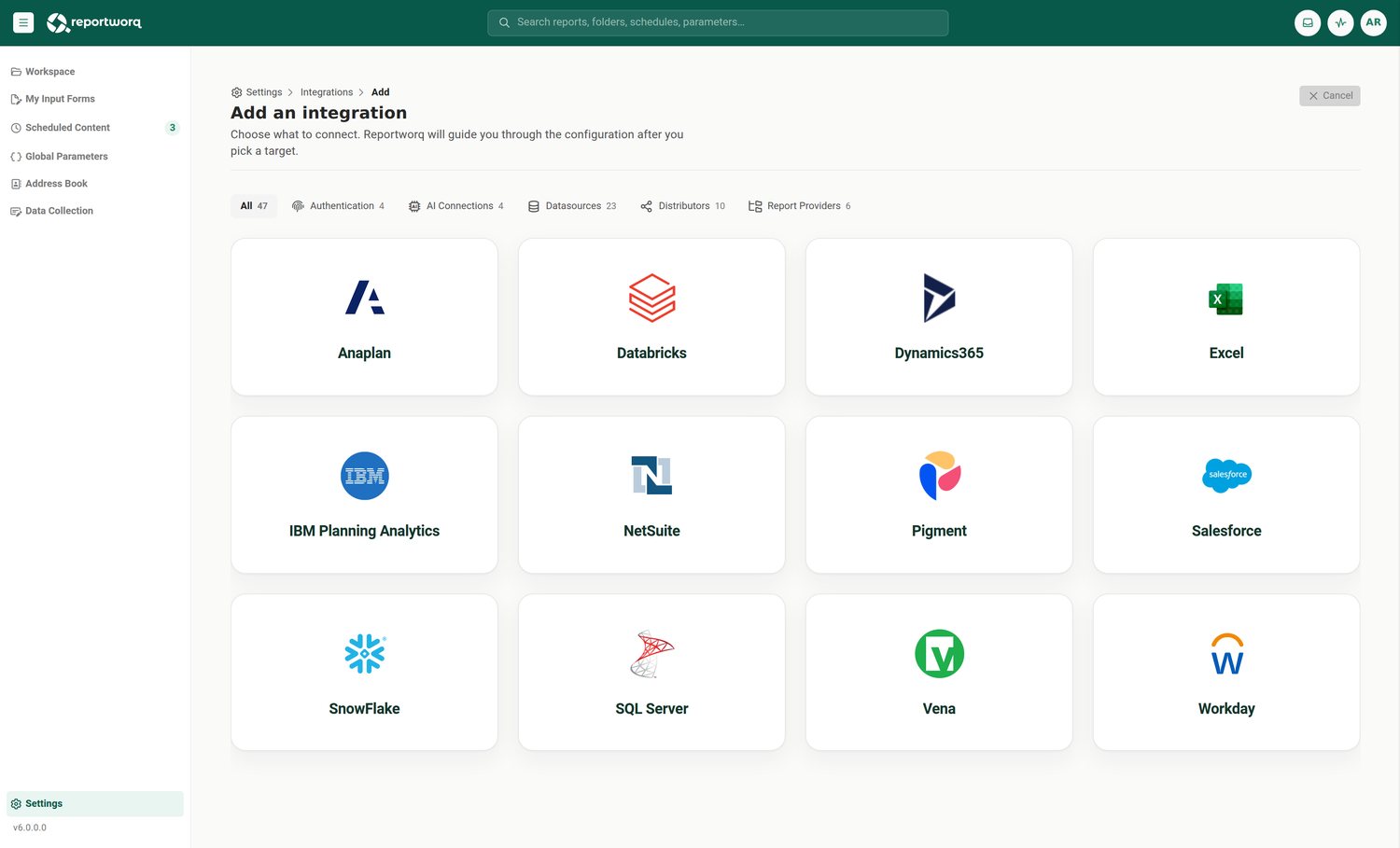The height and width of the screenshot is (848, 1400).
Task: Select the Pigment card label
Action: pyautogui.click(x=939, y=531)
